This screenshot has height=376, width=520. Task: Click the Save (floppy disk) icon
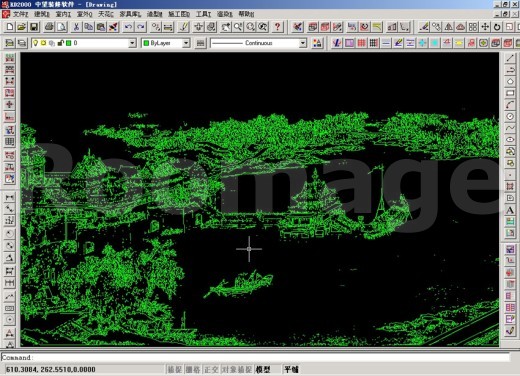[34, 27]
